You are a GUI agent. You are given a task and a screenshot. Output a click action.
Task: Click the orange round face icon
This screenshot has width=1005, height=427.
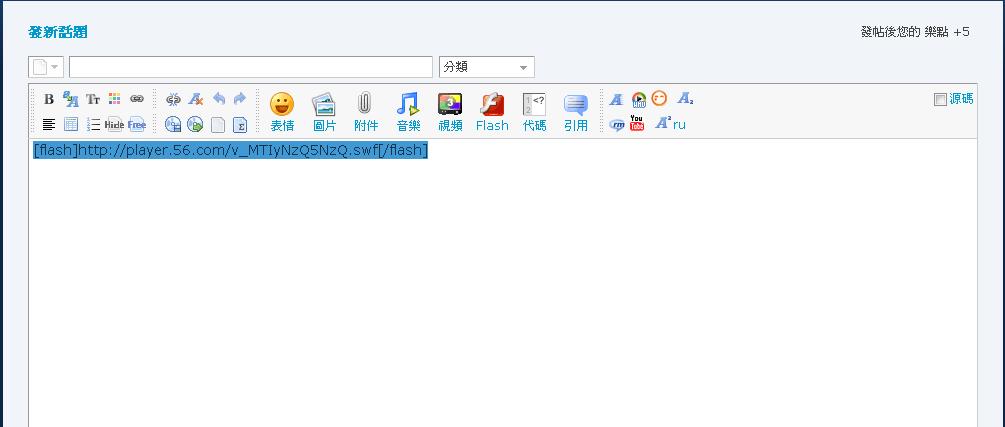click(x=659, y=98)
